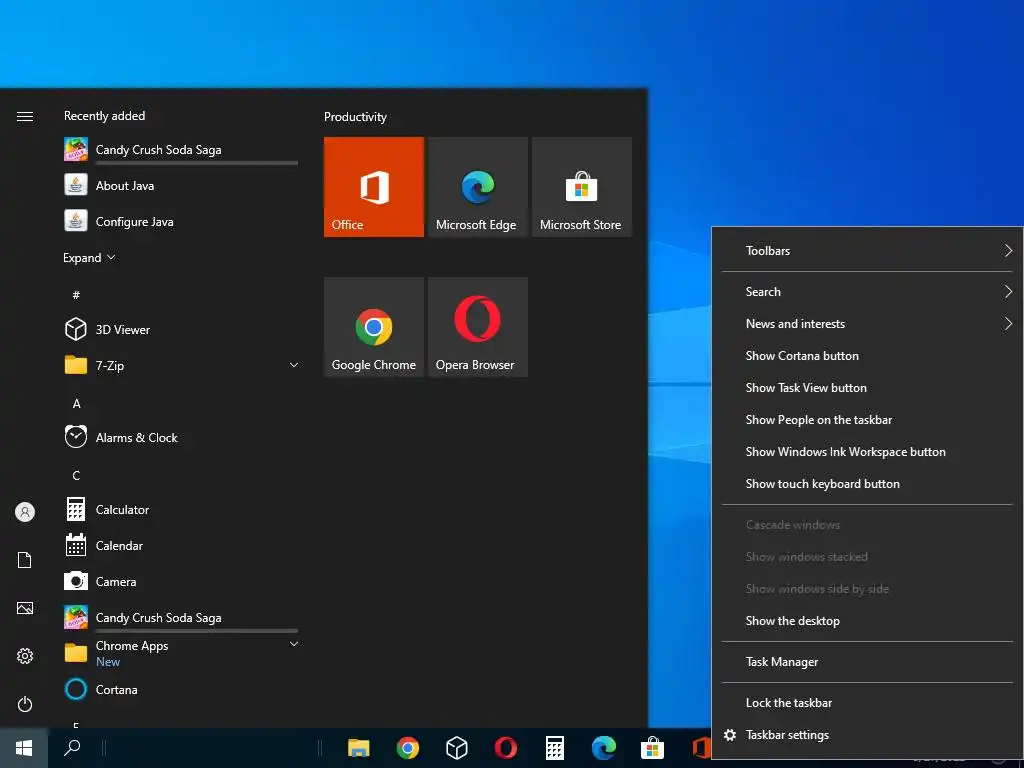Open the Microsoft Store tile
This screenshot has width=1024, height=768.
click(582, 187)
